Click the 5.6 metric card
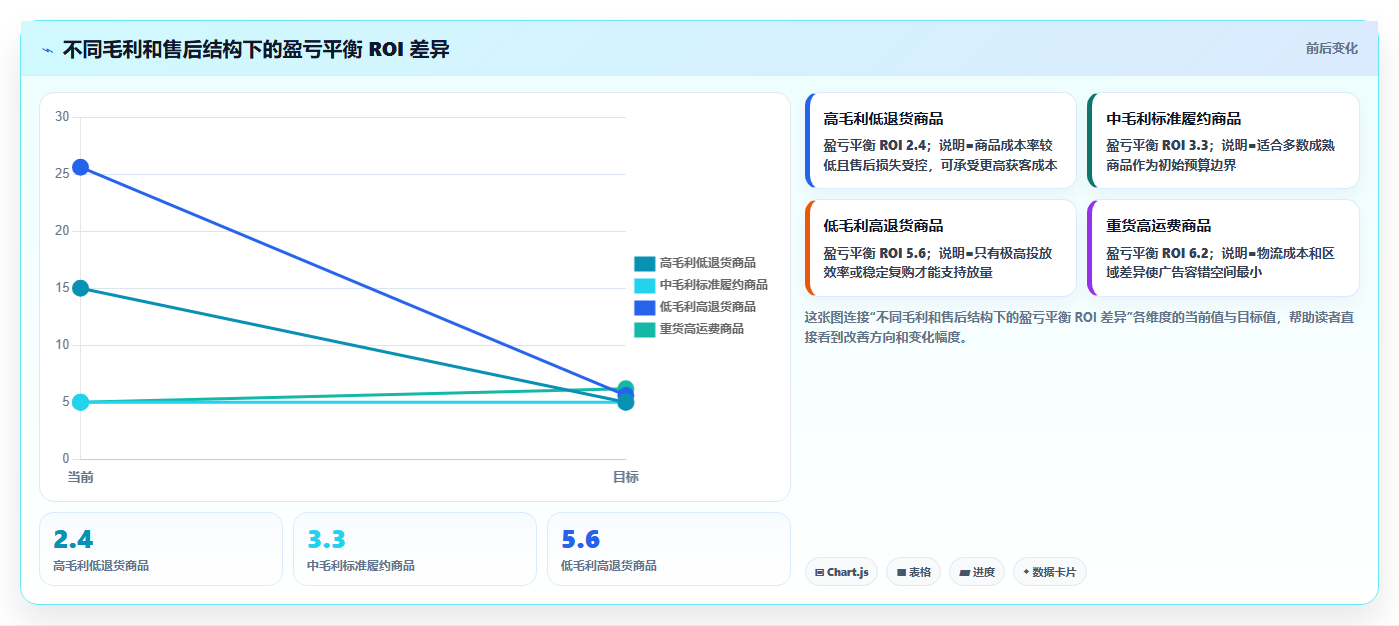 (669, 549)
